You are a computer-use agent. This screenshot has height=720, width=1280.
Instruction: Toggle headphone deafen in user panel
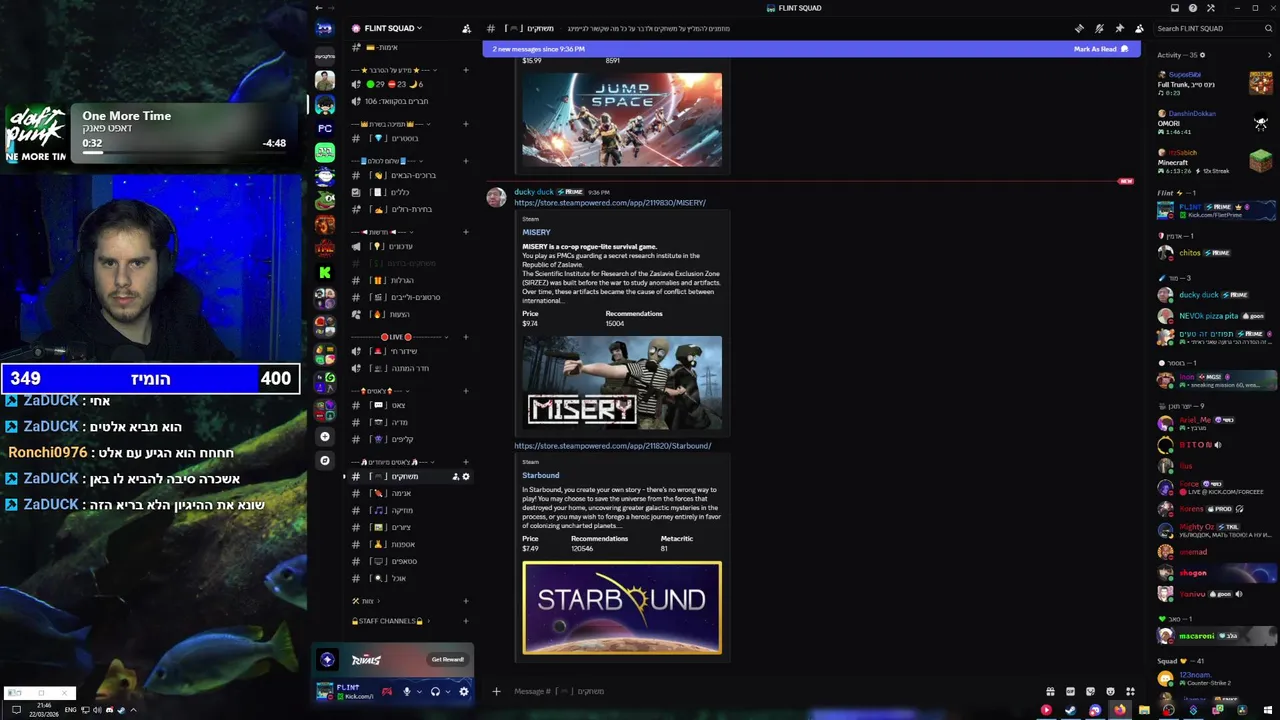point(435,691)
